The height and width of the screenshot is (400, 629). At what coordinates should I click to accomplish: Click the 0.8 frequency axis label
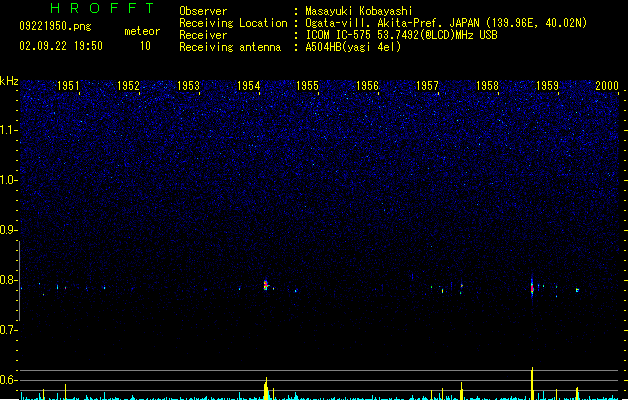[x=8, y=280]
